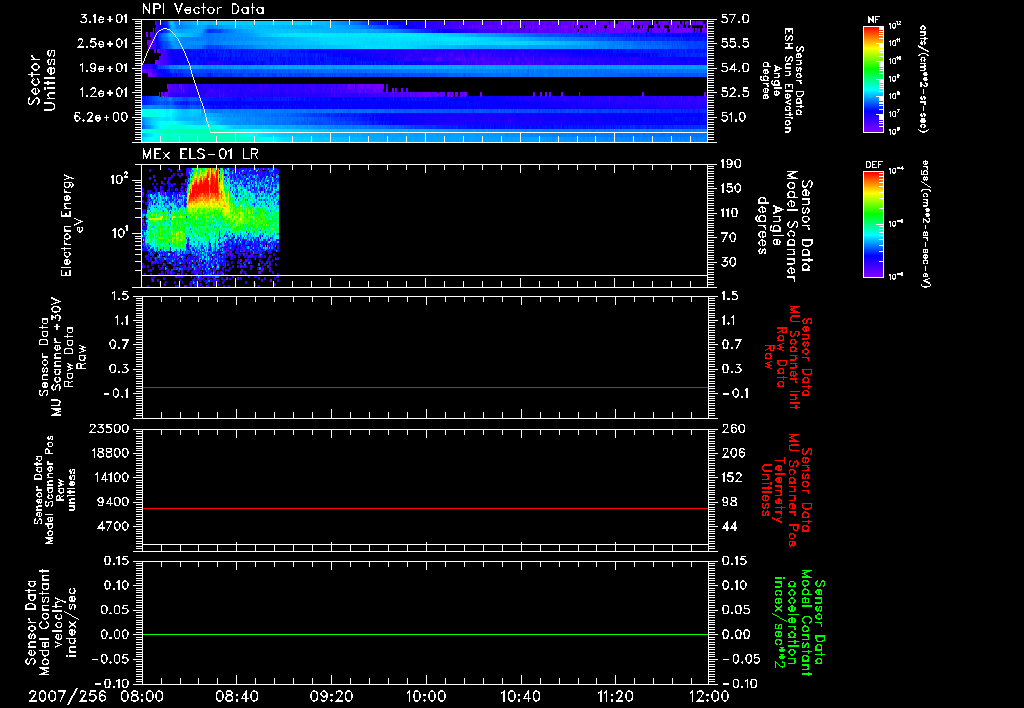
Task: Click the '10:40' time axis label
Action: 520,696
